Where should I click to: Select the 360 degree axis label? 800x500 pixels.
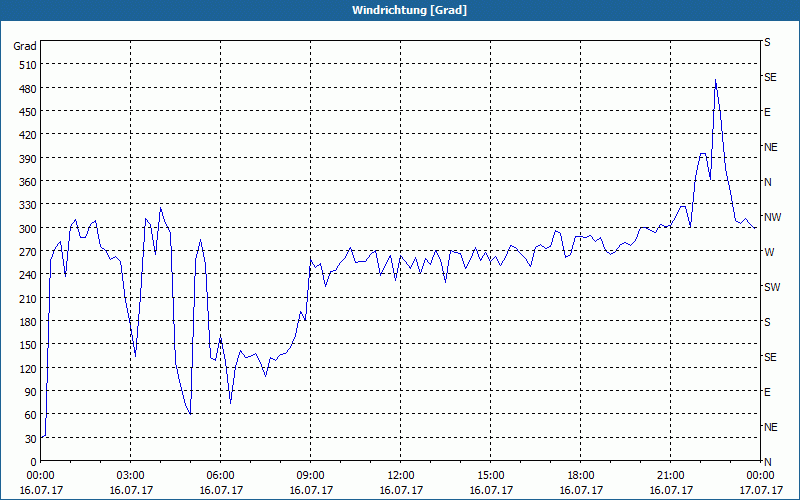[28, 182]
